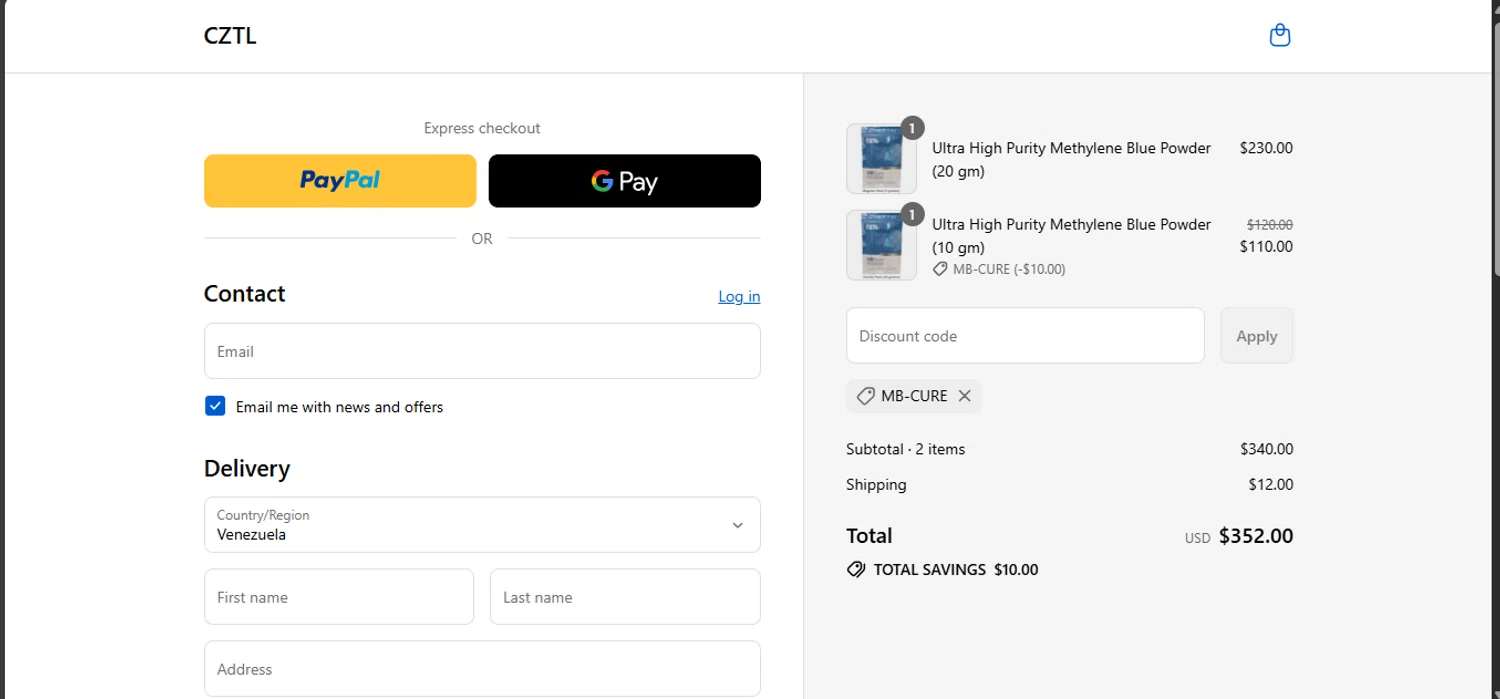Screen dimensions: 1500x699
Task: Click quantity badge on 20 gm item
Action: pos(912,128)
